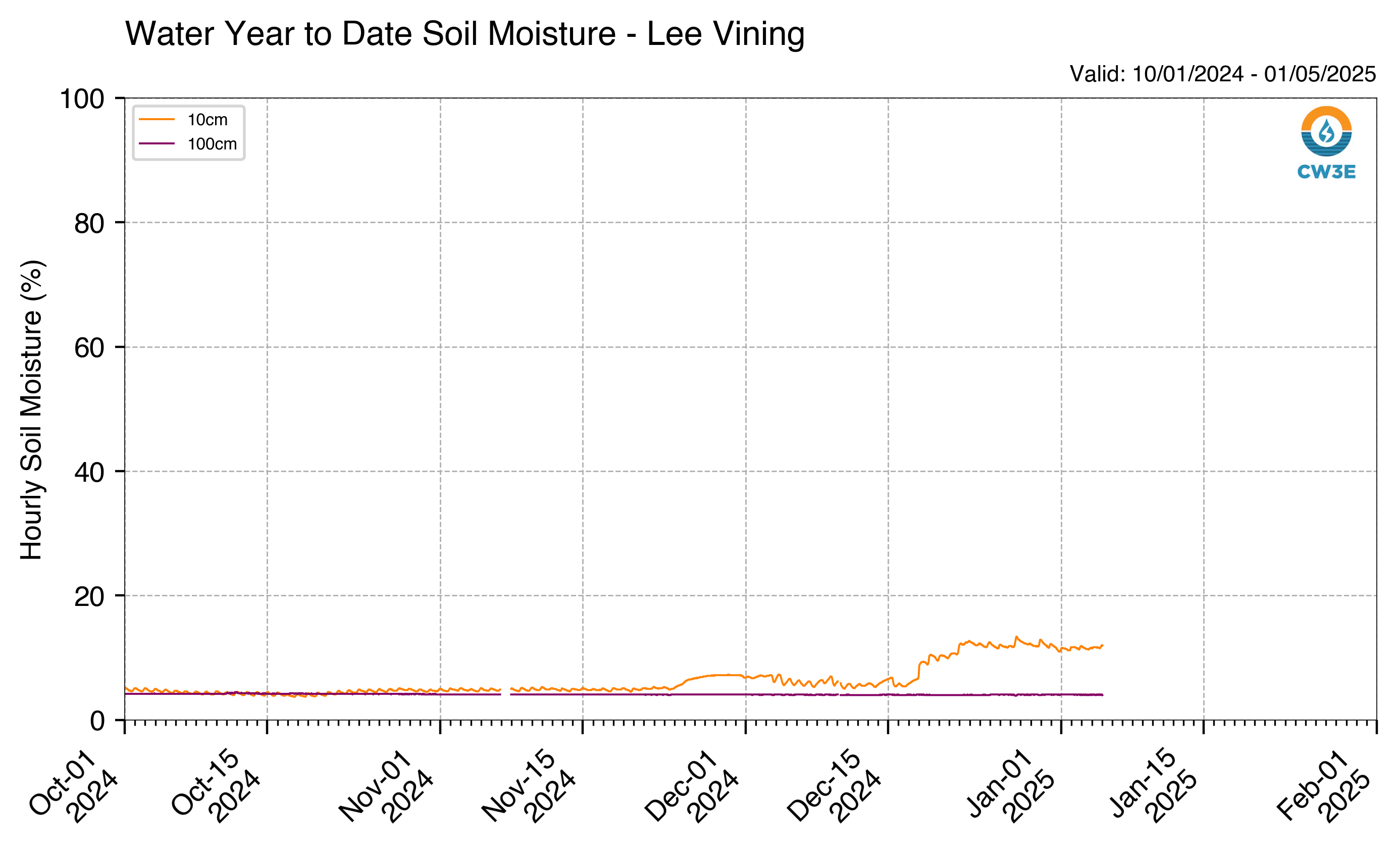Click the CW3E logo text

(x=1326, y=172)
